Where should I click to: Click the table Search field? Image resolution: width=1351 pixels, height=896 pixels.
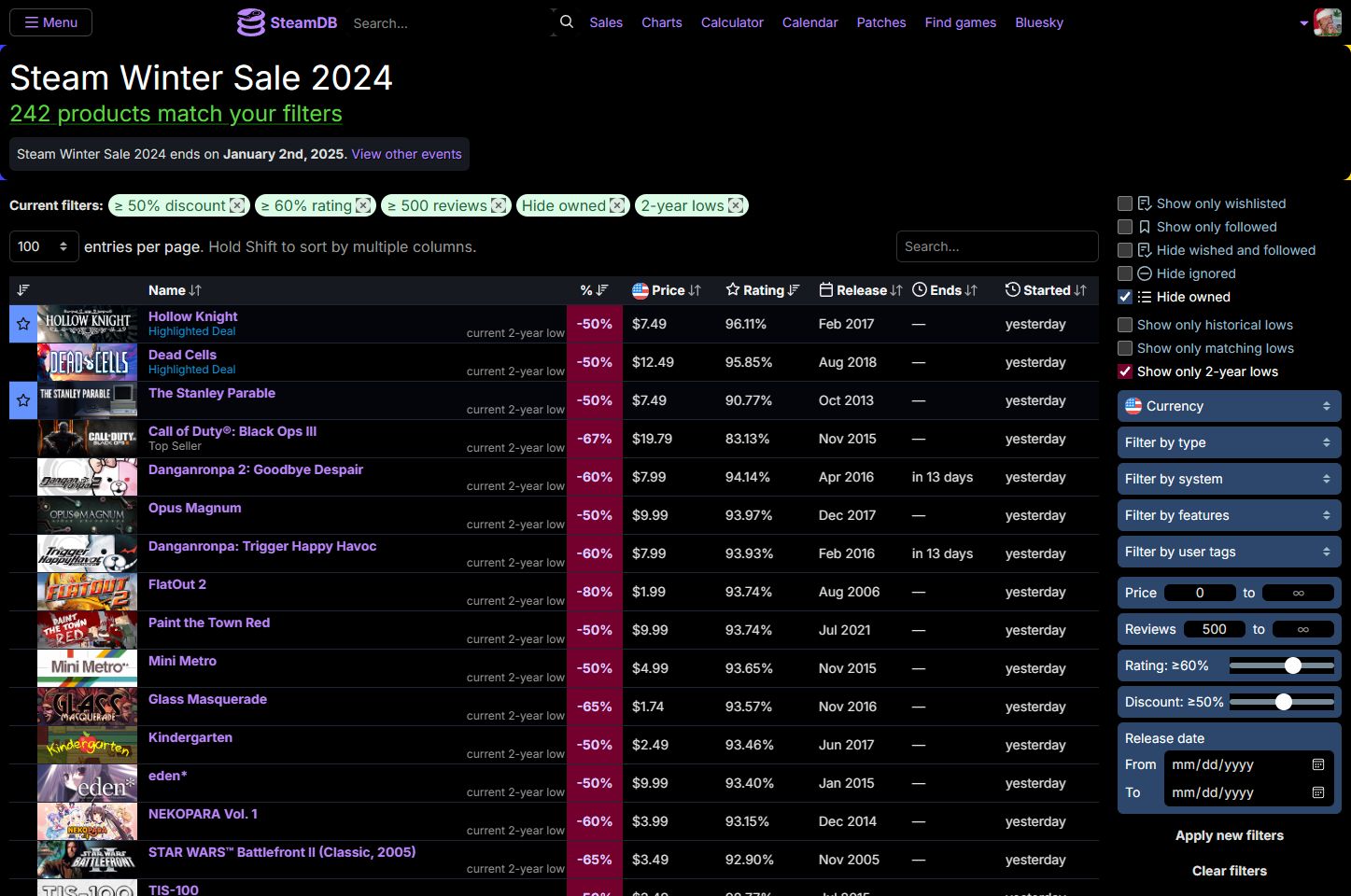pyautogui.click(x=997, y=246)
